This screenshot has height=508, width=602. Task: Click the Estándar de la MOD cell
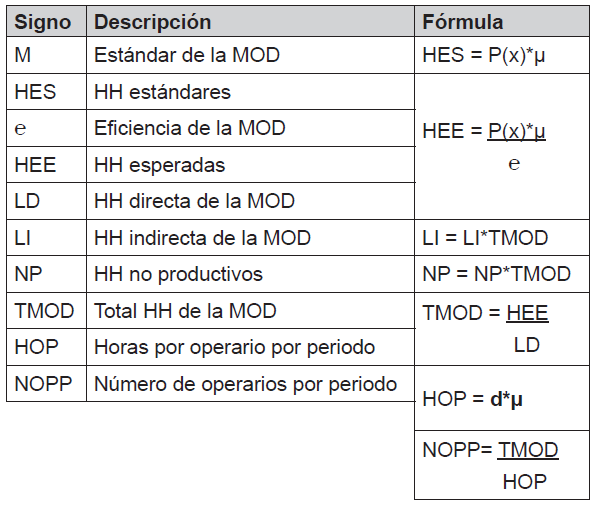coord(186,56)
